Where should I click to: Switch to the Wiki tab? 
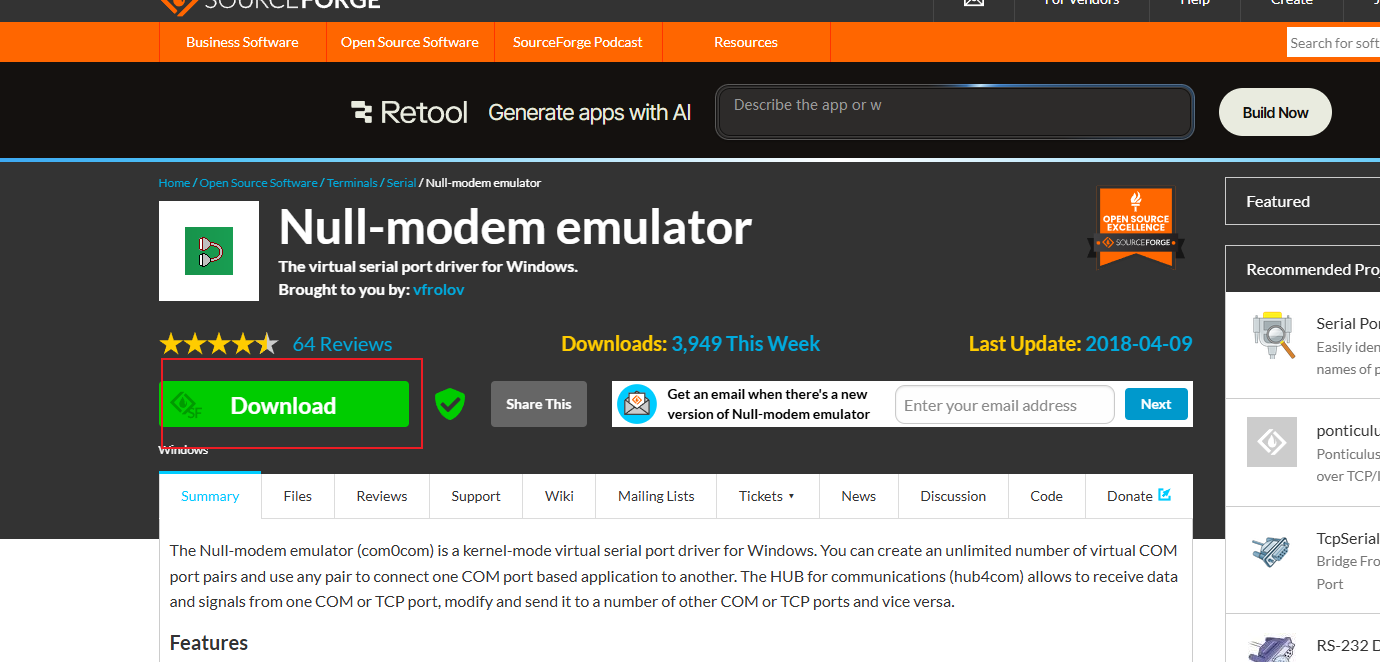click(559, 496)
